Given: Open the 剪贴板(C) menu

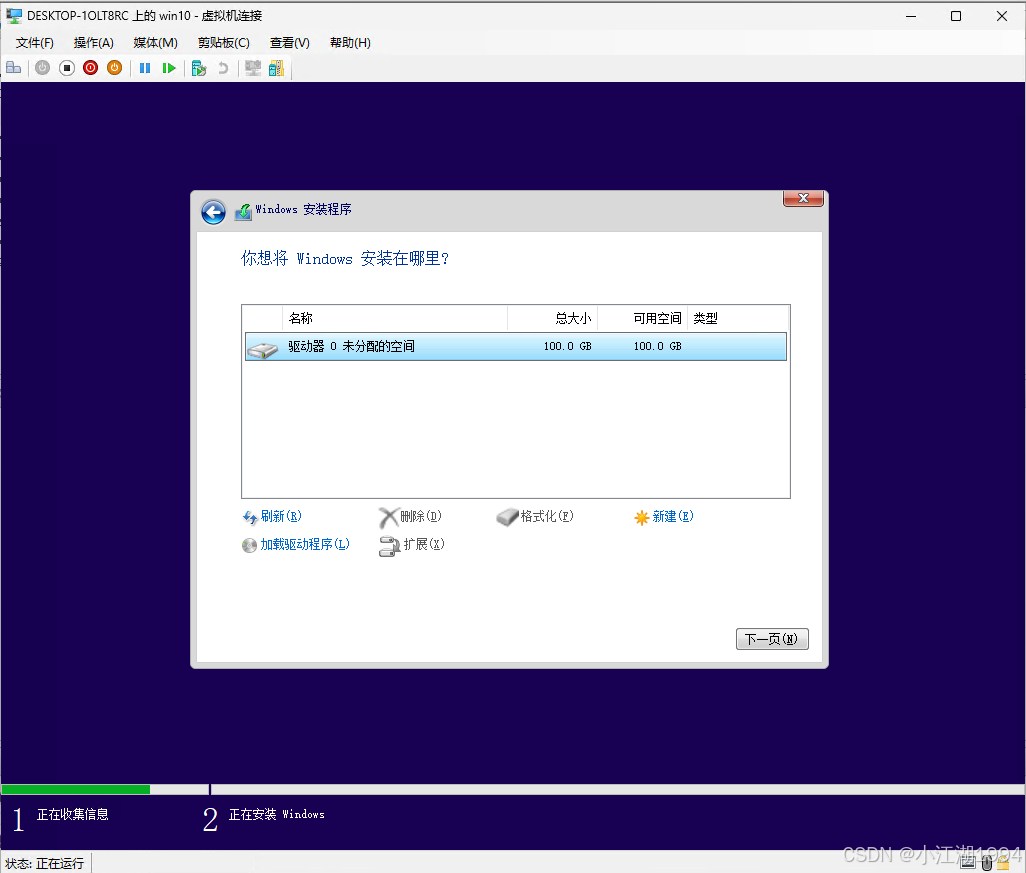Looking at the screenshot, I should tap(224, 43).
